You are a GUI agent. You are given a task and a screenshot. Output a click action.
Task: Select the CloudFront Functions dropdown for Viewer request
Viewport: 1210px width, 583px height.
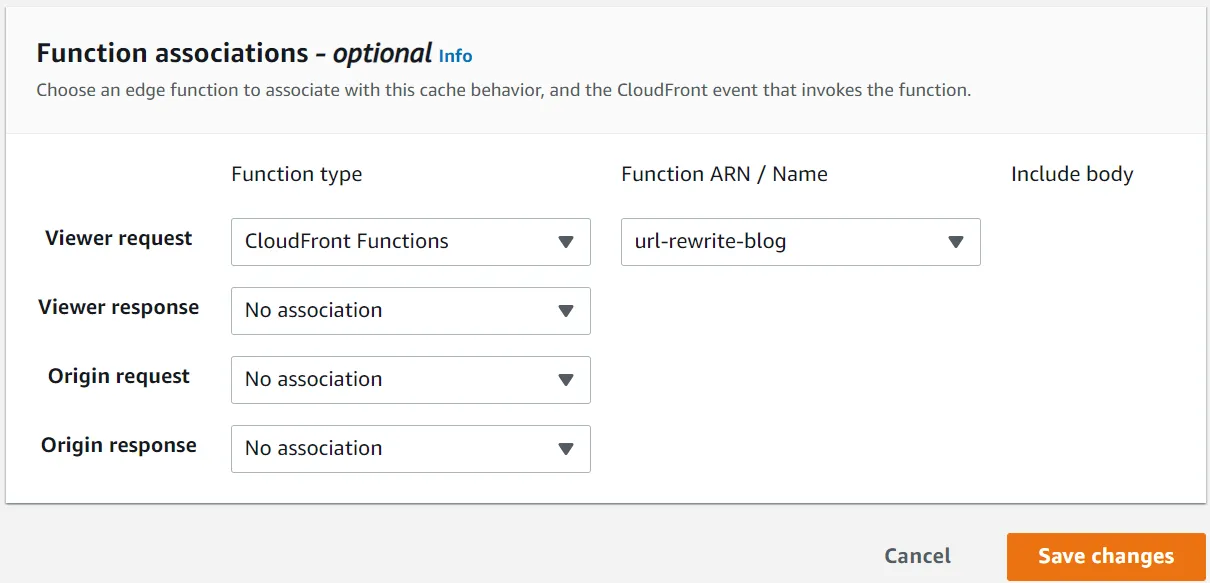click(x=410, y=242)
